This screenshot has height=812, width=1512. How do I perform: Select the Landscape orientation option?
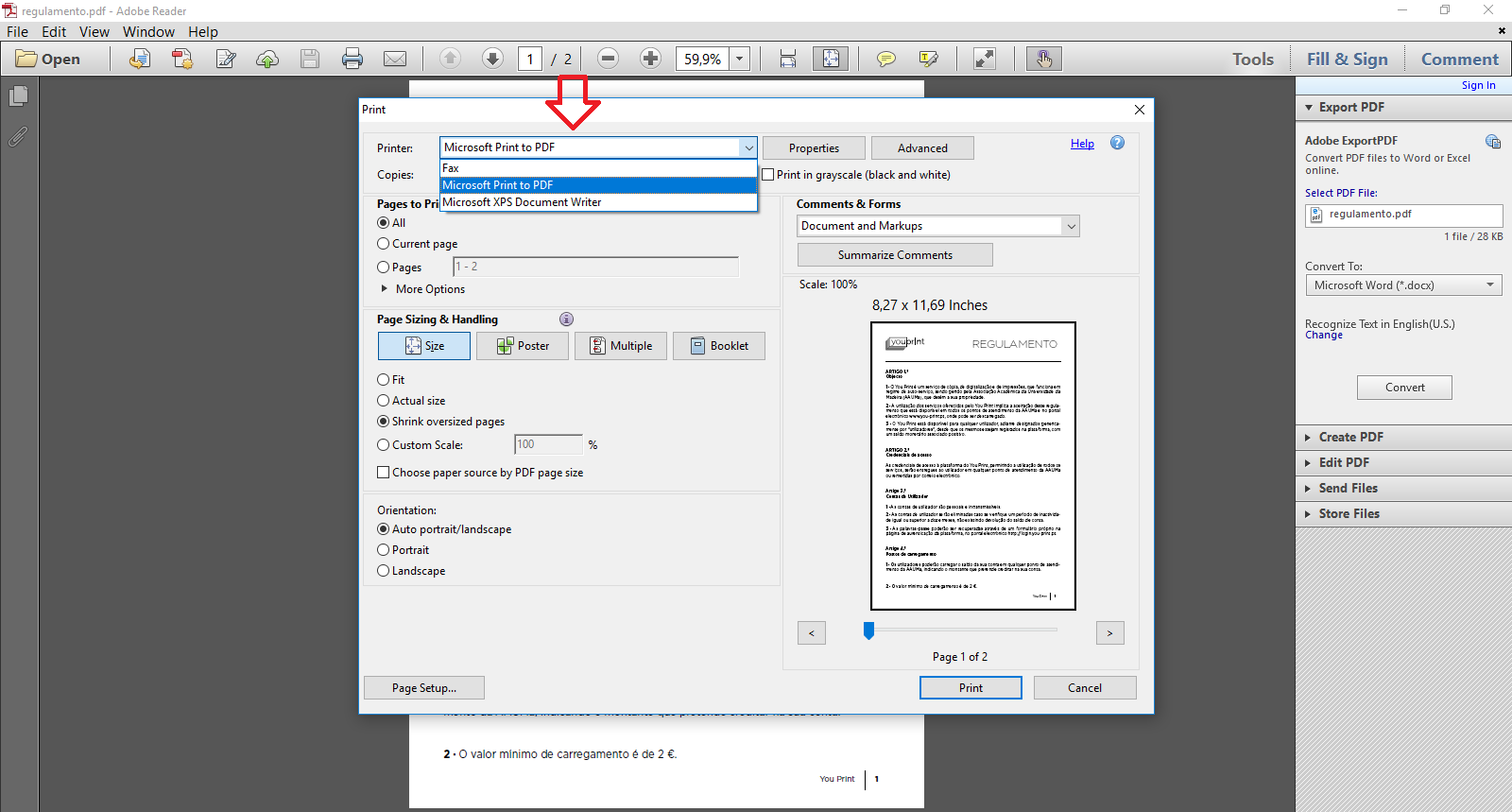click(x=384, y=571)
